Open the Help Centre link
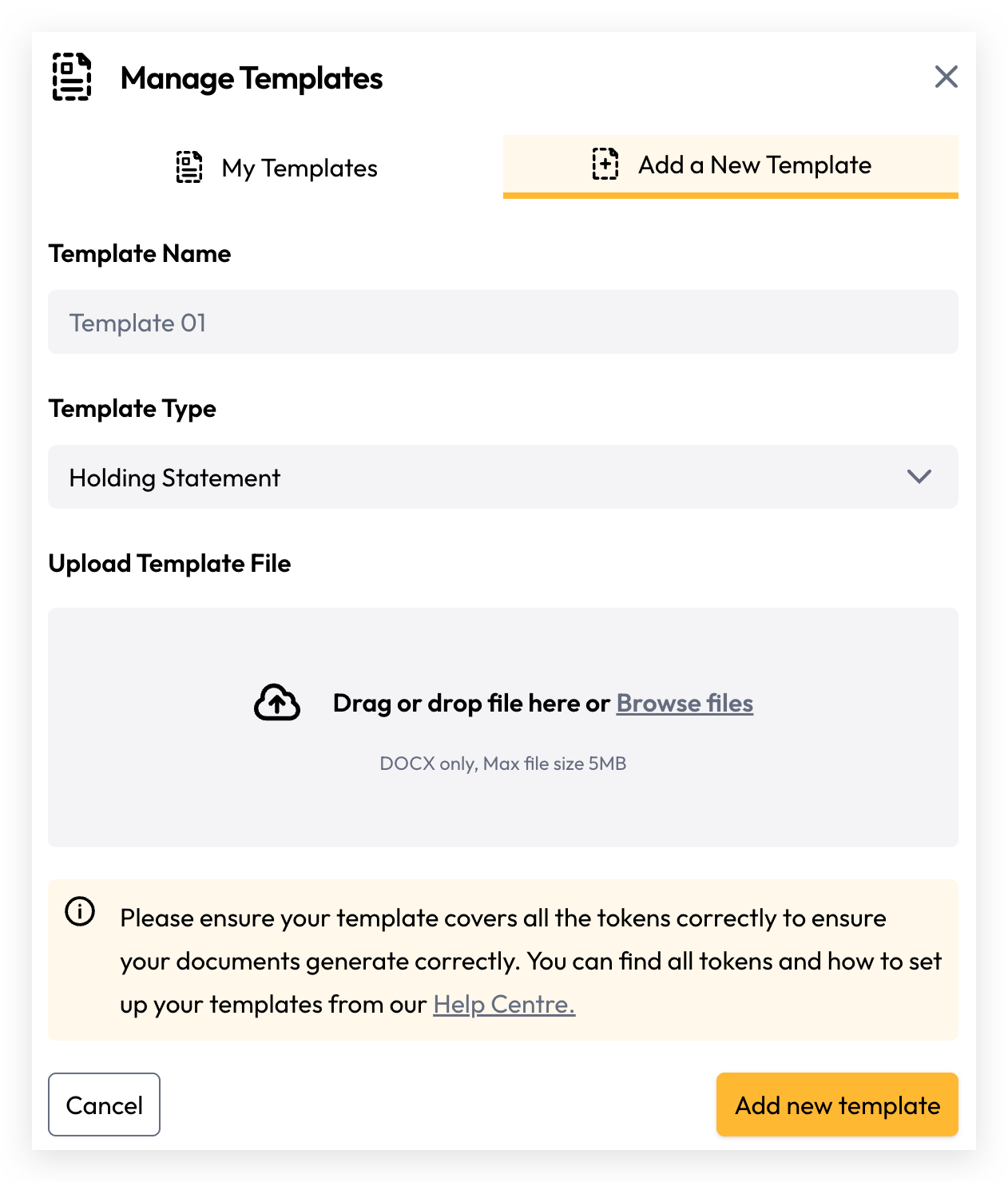The width and height of the screenshot is (1008, 1182). [504, 1004]
